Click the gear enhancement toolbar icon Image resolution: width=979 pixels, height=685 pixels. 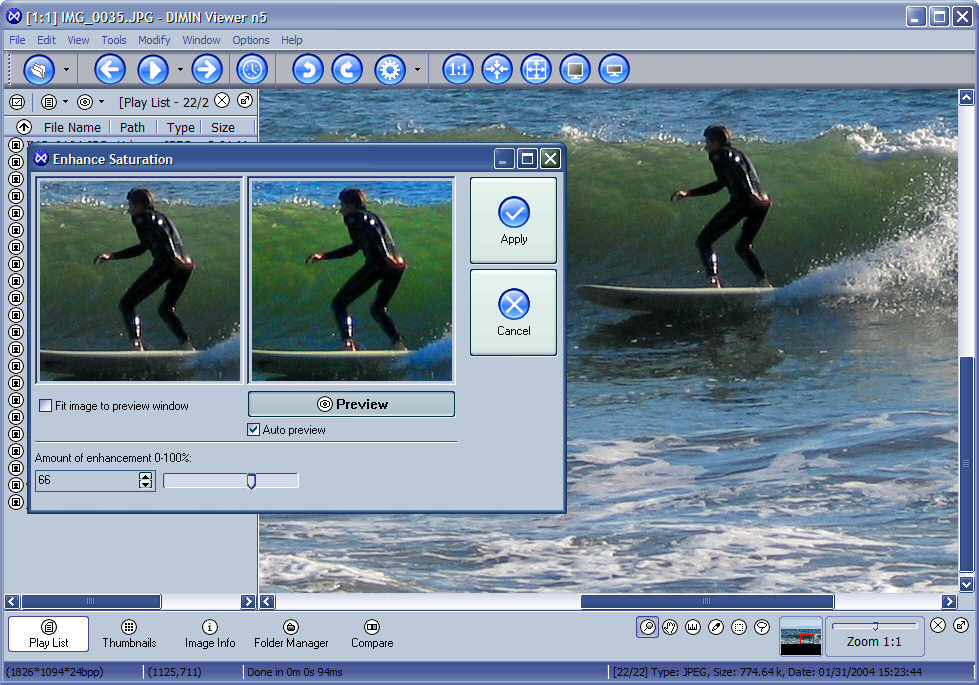click(x=390, y=69)
